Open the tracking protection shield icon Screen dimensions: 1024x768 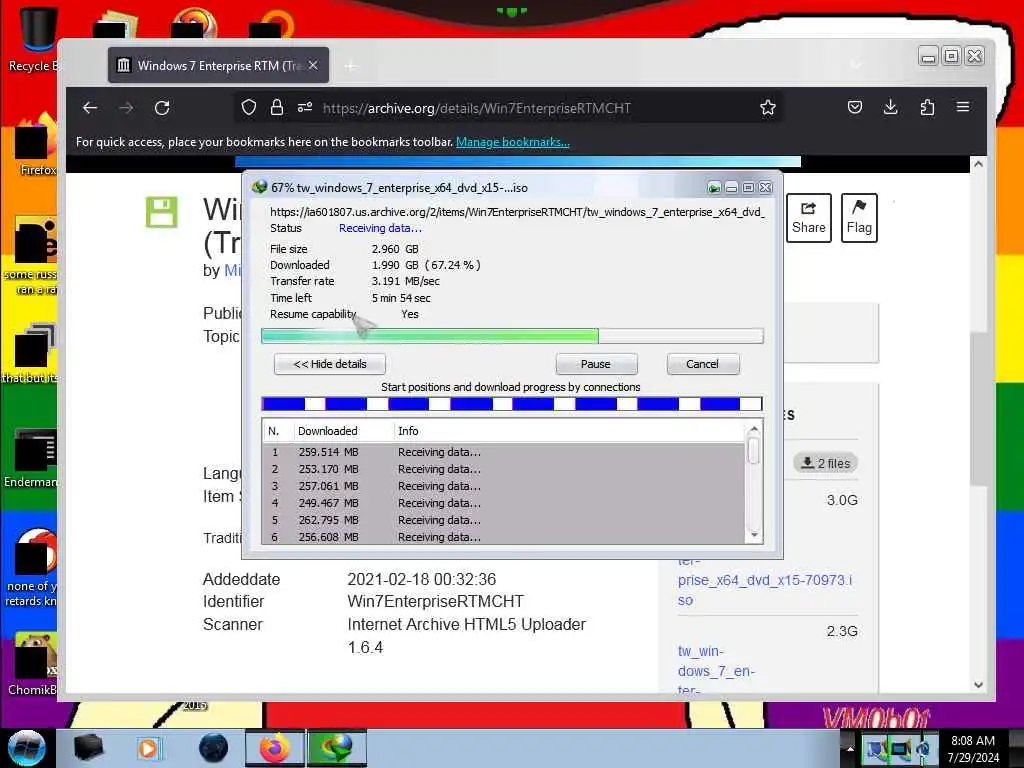249,108
